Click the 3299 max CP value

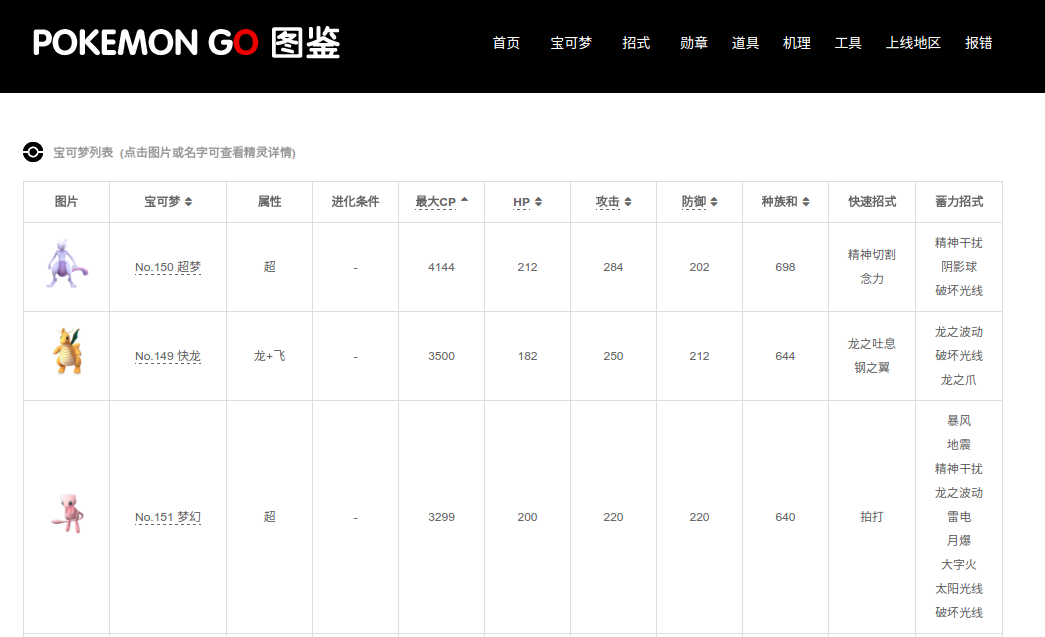441,516
